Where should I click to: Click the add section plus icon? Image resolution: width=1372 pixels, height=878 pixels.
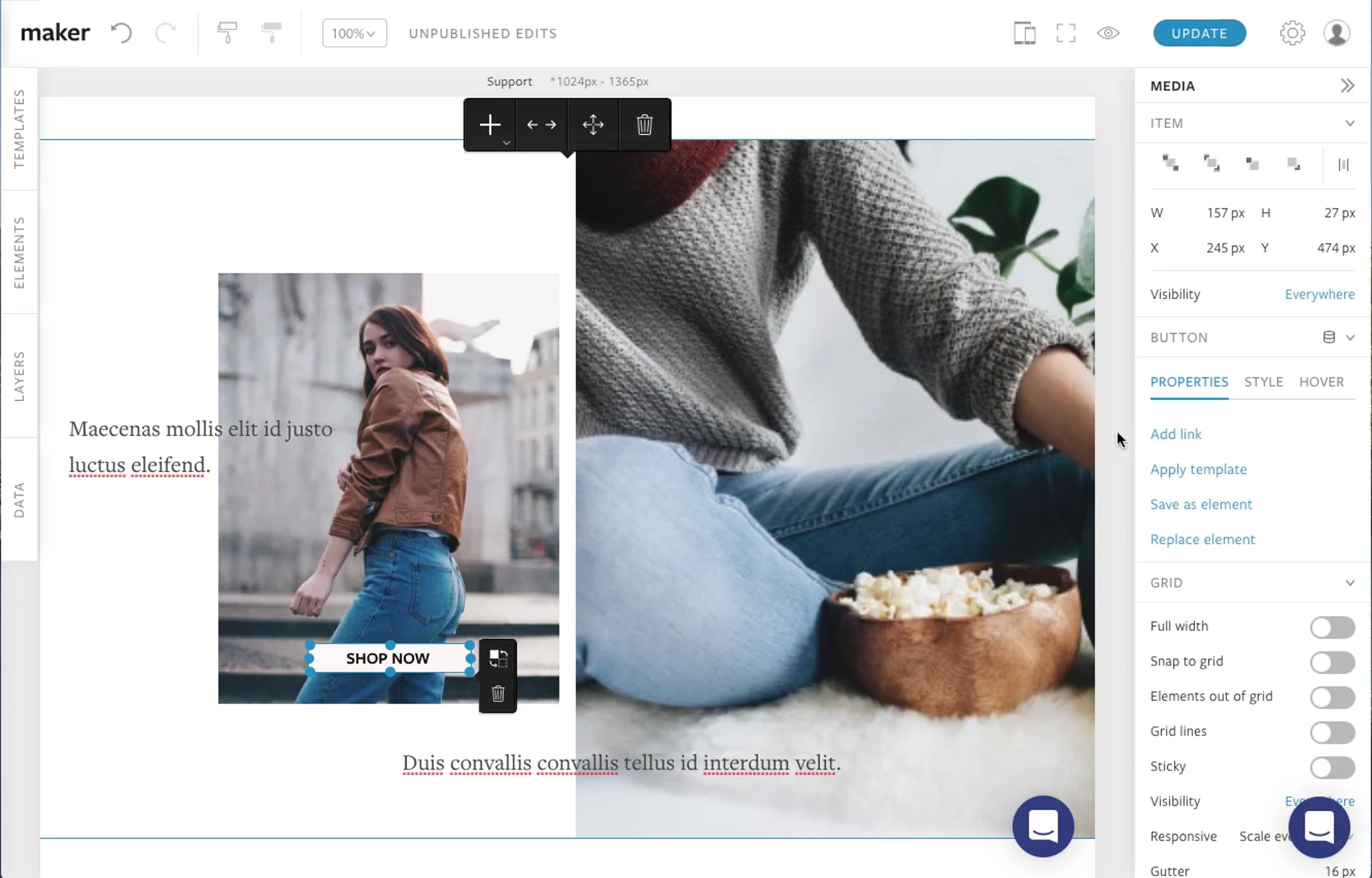click(x=490, y=125)
